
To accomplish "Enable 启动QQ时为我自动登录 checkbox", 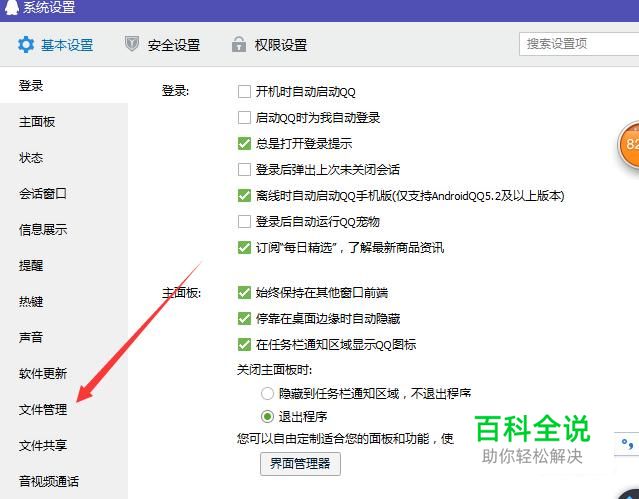I will [x=244, y=117].
